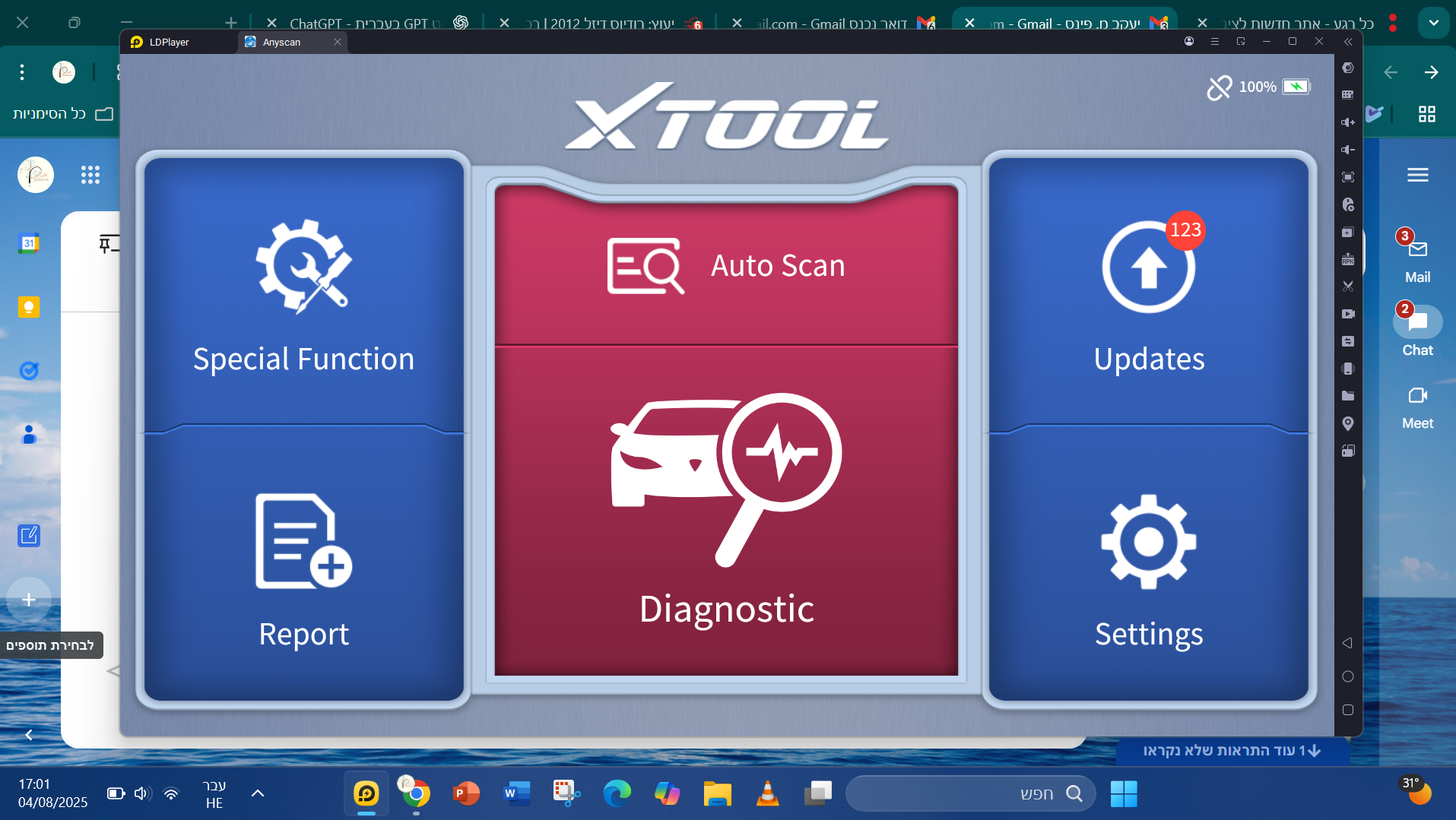Tap Android home circle in LDPlayer
Screen dimensions: 1456x820
1348,676
